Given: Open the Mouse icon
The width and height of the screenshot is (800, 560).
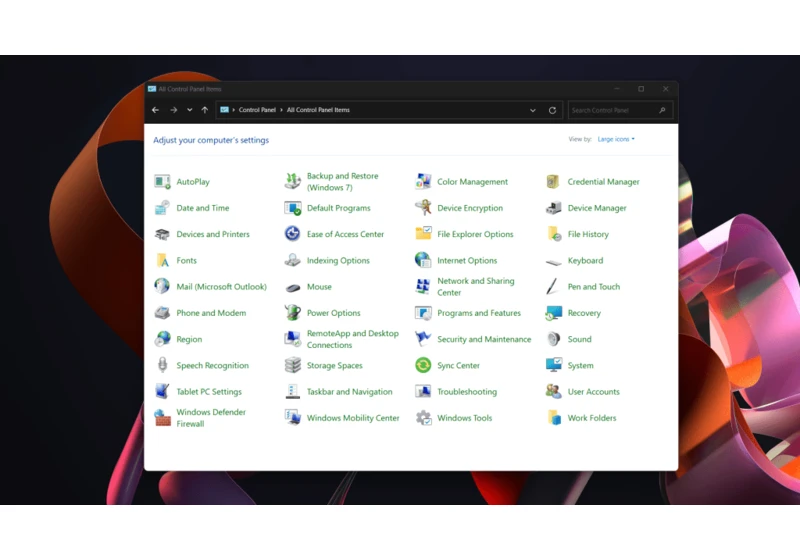Looking at the screenshot, I should (293, 287).
